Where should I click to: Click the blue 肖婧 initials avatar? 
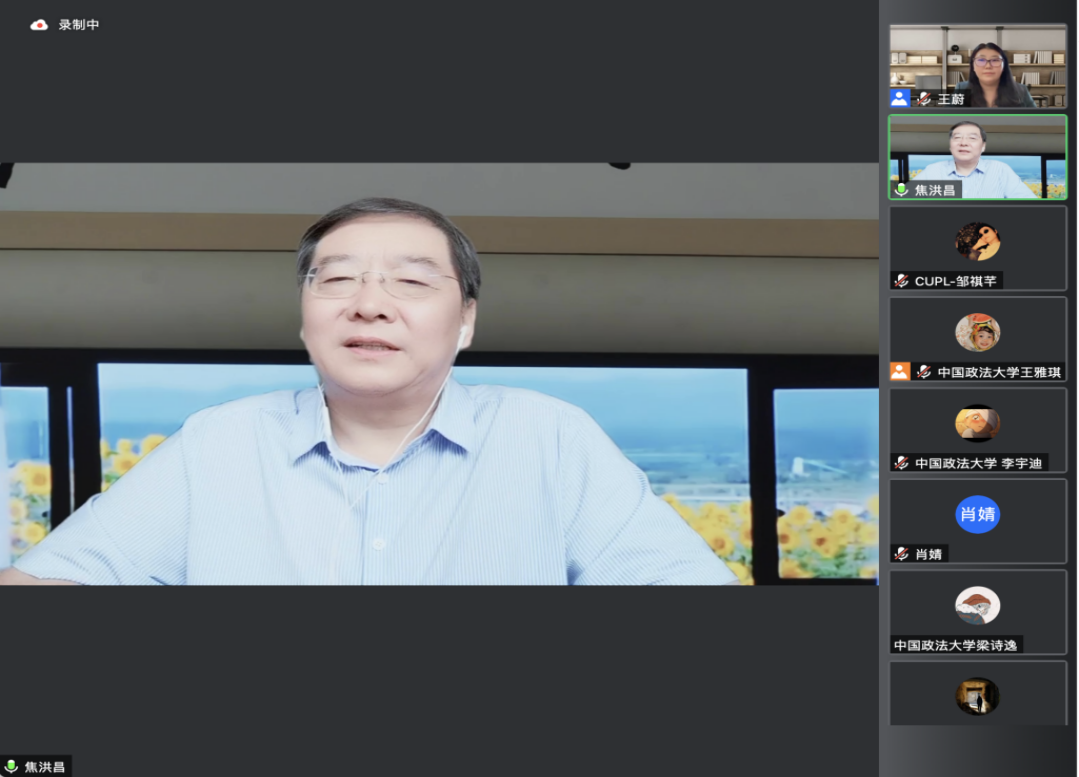977,514
